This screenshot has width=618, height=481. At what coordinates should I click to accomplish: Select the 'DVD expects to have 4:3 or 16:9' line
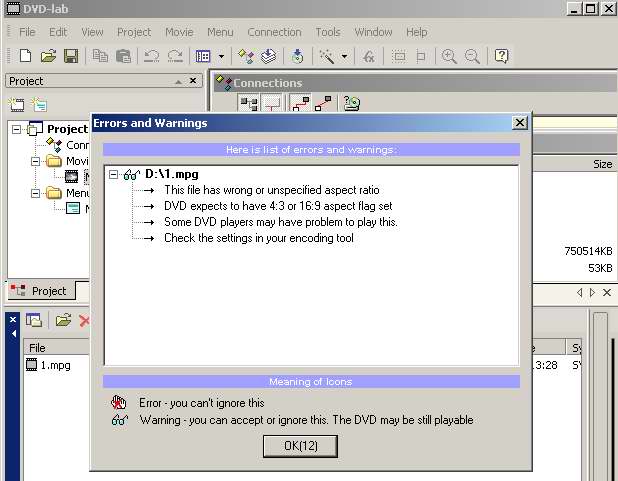[278, 206]
